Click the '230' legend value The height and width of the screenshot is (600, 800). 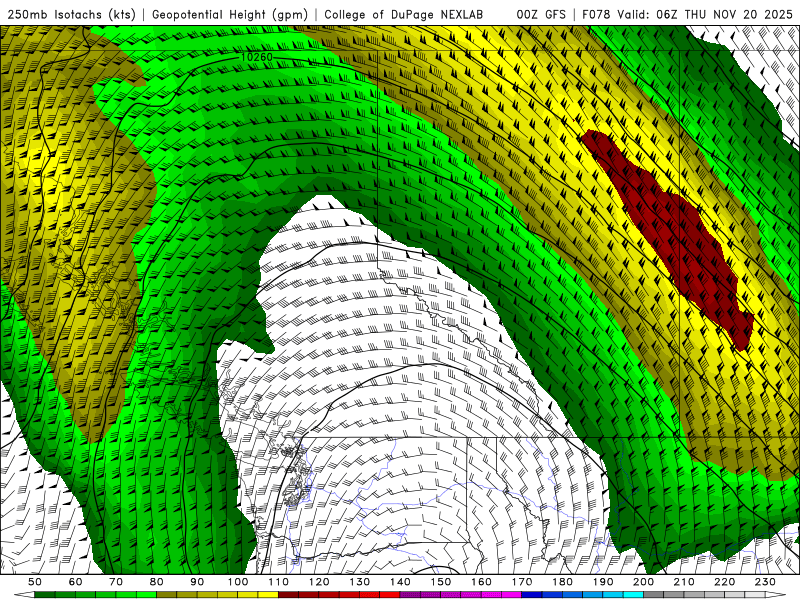765,582
